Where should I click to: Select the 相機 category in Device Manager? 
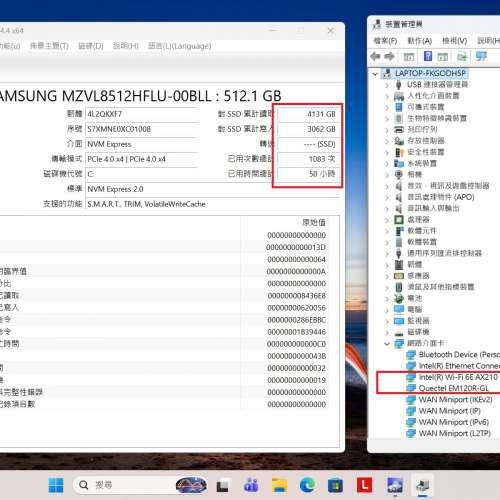point(415,175)
